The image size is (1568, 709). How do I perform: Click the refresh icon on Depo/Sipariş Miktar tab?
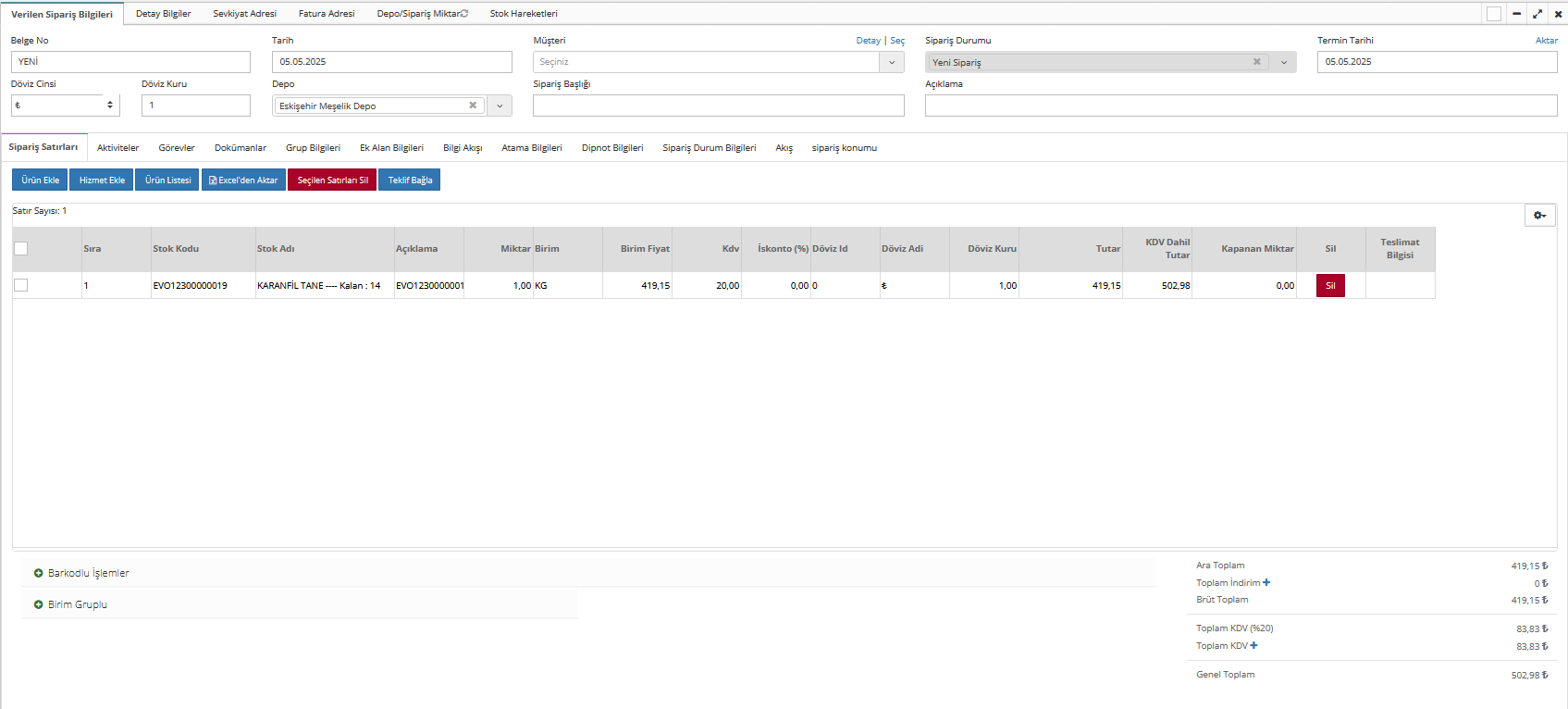point(464,14)
